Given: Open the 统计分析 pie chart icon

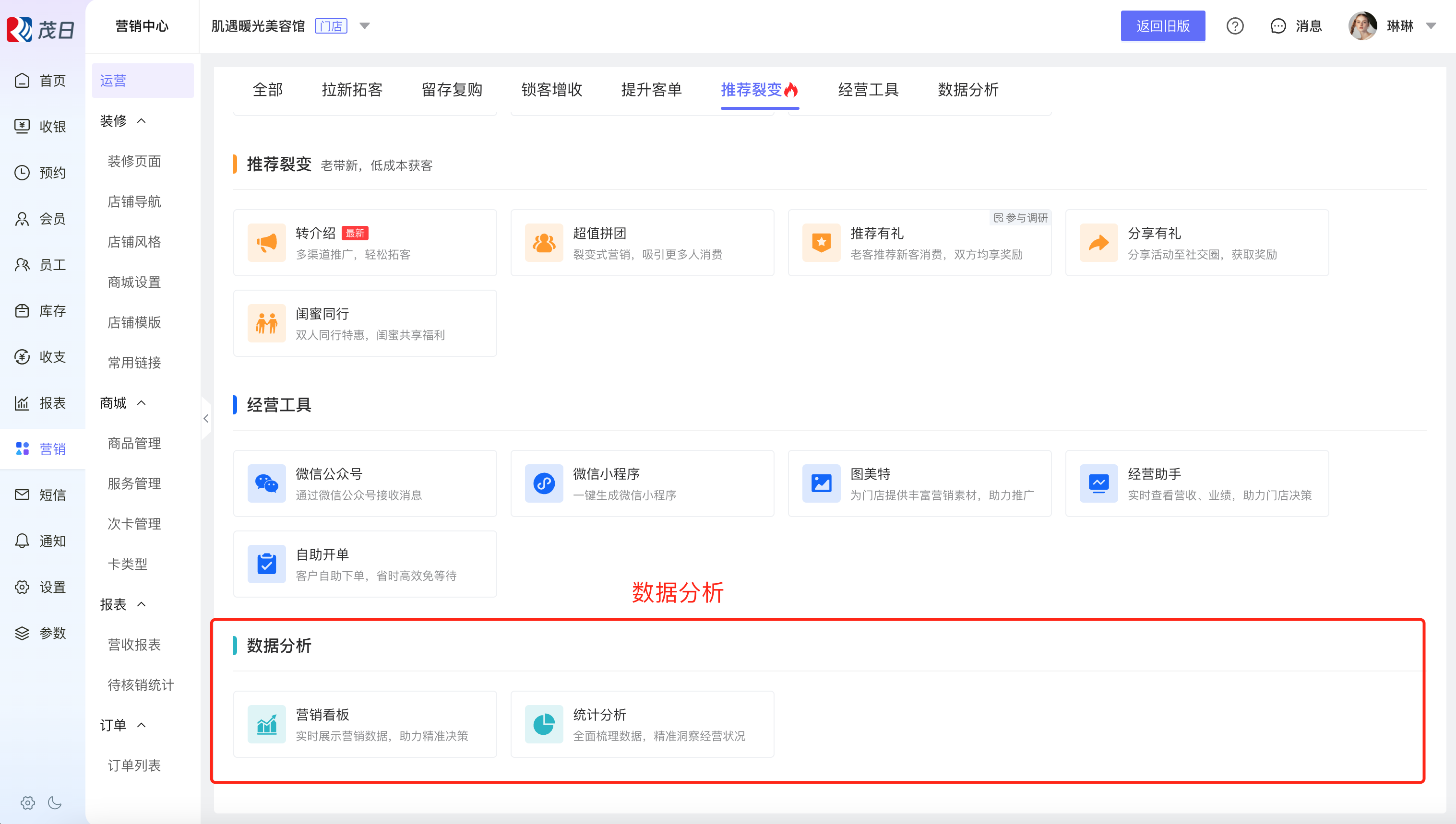Looking at the screenshot, I should pyautogui.click(x=543, y=724).
